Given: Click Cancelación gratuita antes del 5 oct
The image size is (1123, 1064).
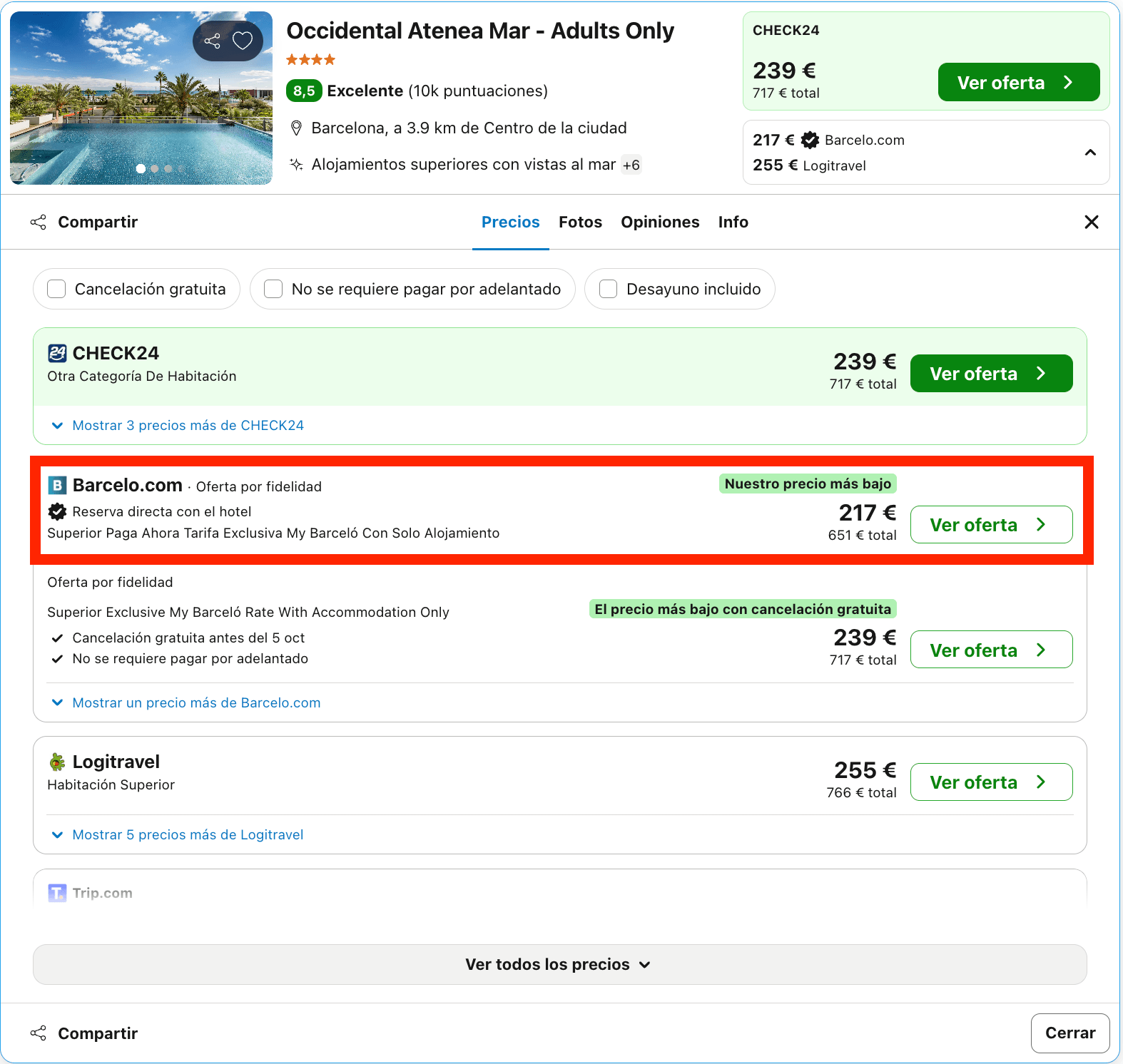Looking at the screenshot, I should click(x=188, y=638).
